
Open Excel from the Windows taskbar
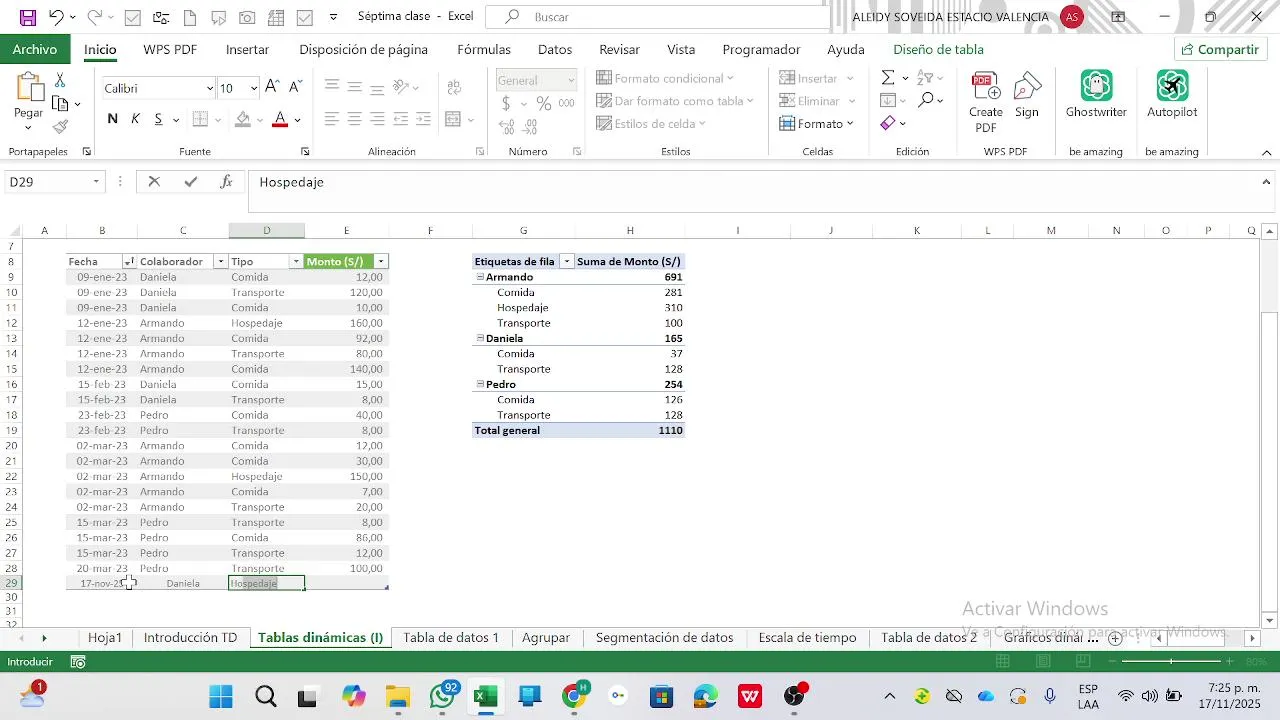(486, 697)
